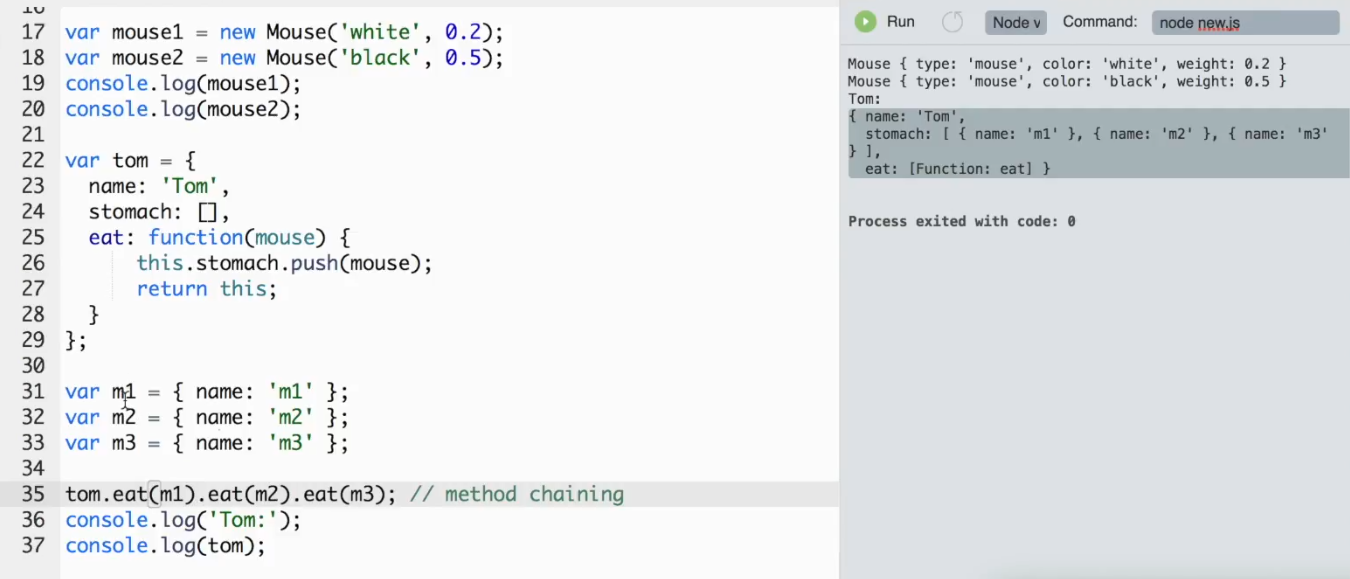The width and height of the screenshot is (1350, 579).
Task: Click the this.stomach.push(mouse); code line
Action: pos(284,263)
